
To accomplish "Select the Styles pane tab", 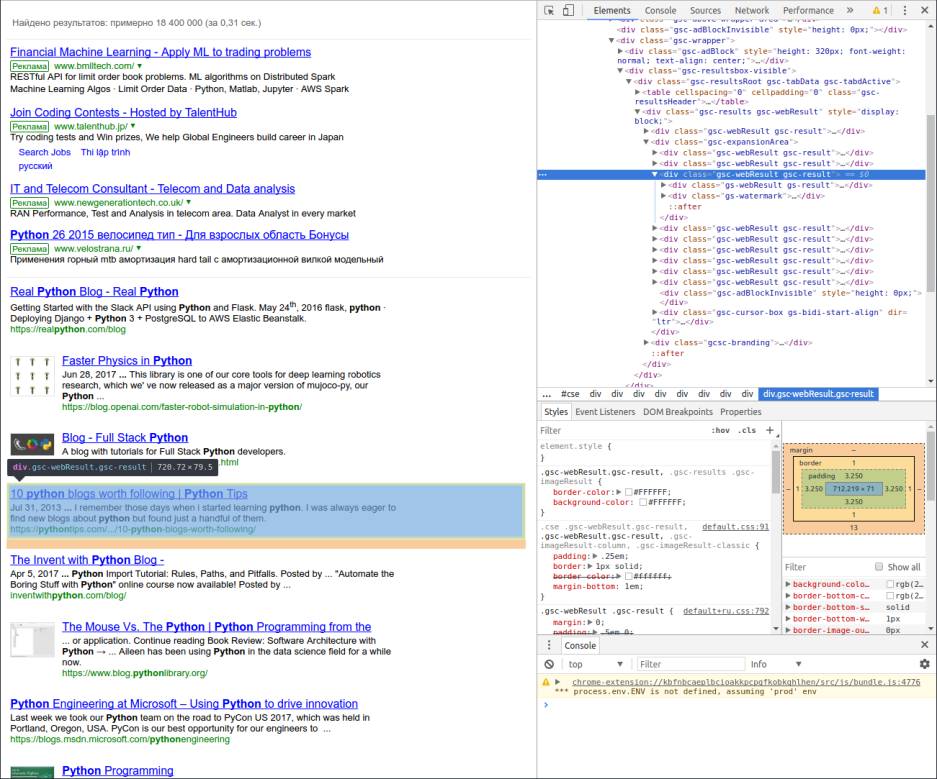I will coord(556,412).
